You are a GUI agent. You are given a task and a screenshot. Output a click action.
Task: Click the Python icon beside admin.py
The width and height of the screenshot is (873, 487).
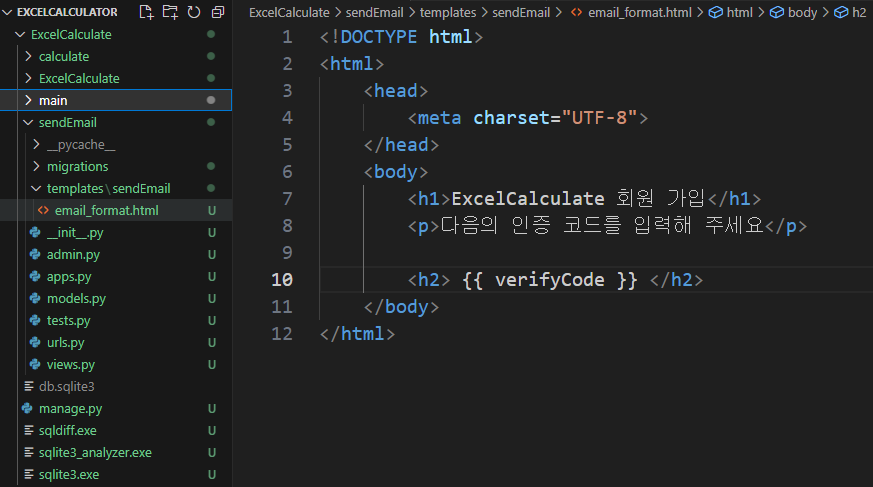click(35, 254)
